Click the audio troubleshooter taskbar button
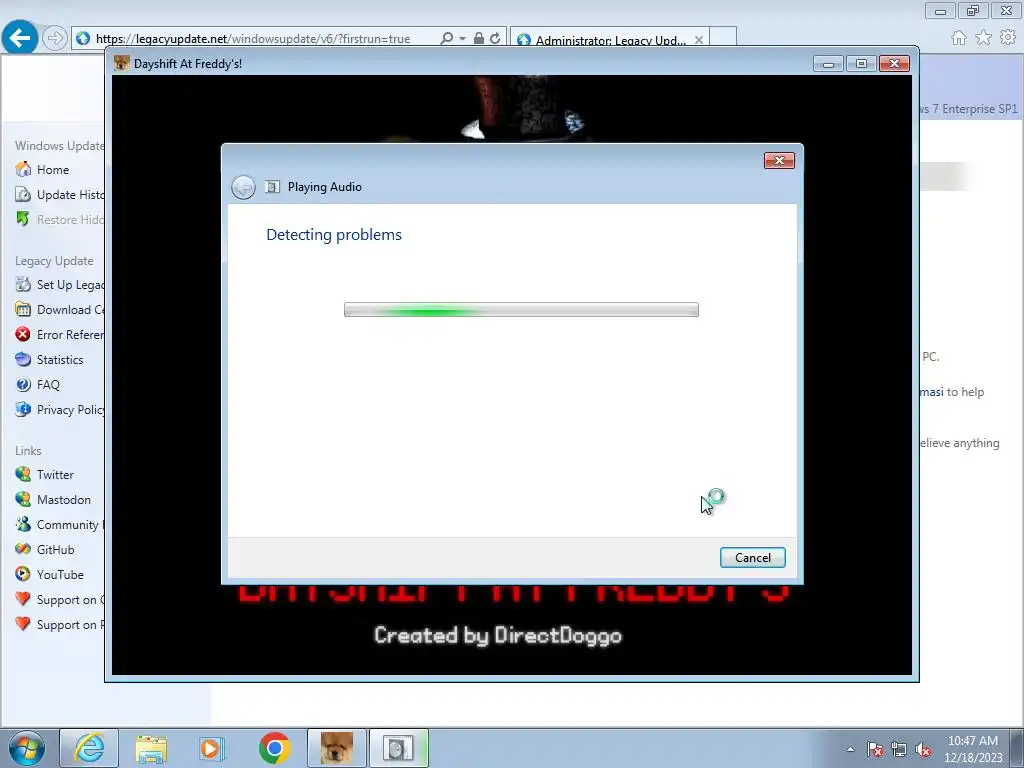 tap(399, 748)
